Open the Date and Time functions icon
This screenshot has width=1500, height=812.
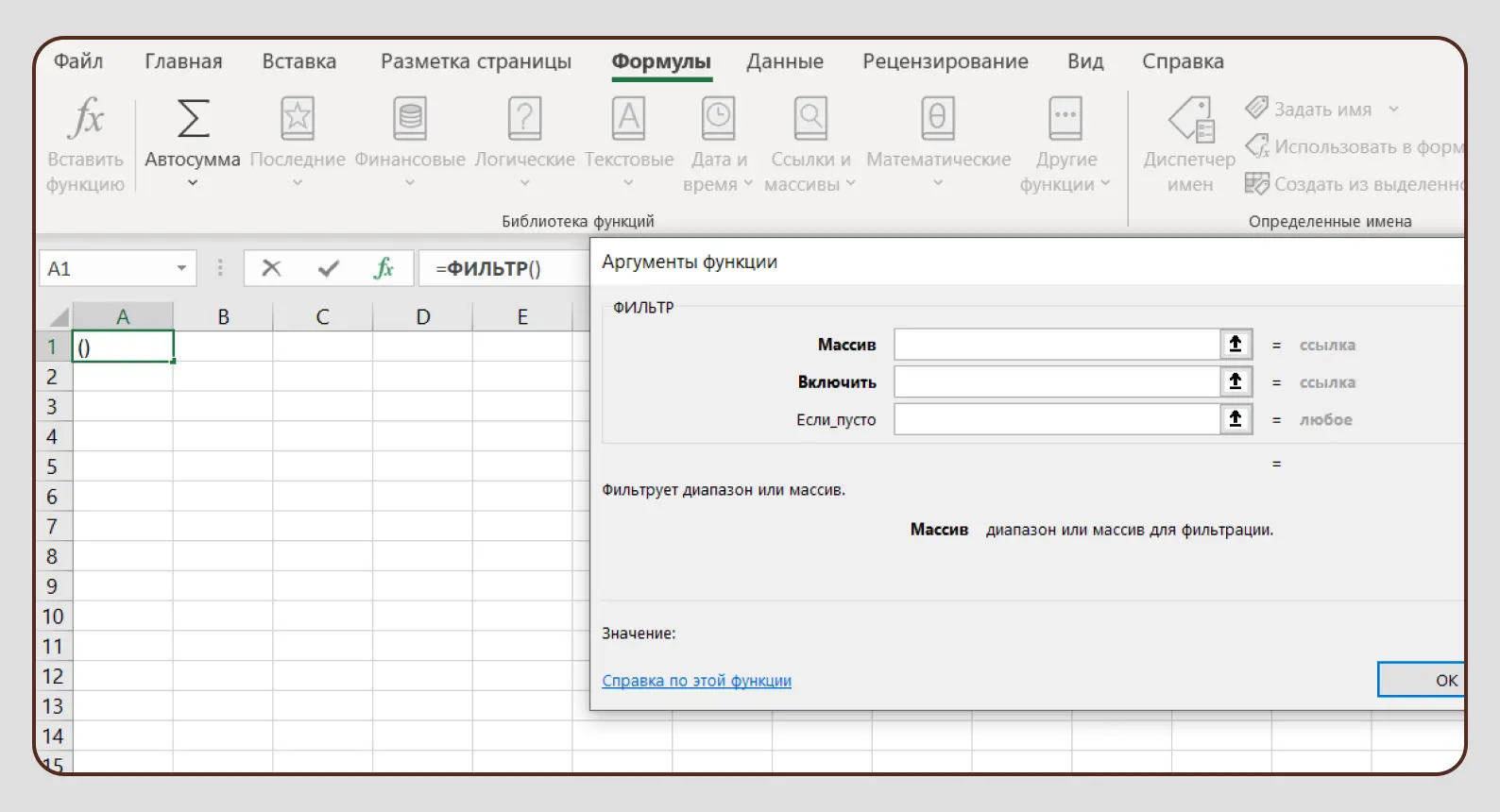[x=719, y=119]
